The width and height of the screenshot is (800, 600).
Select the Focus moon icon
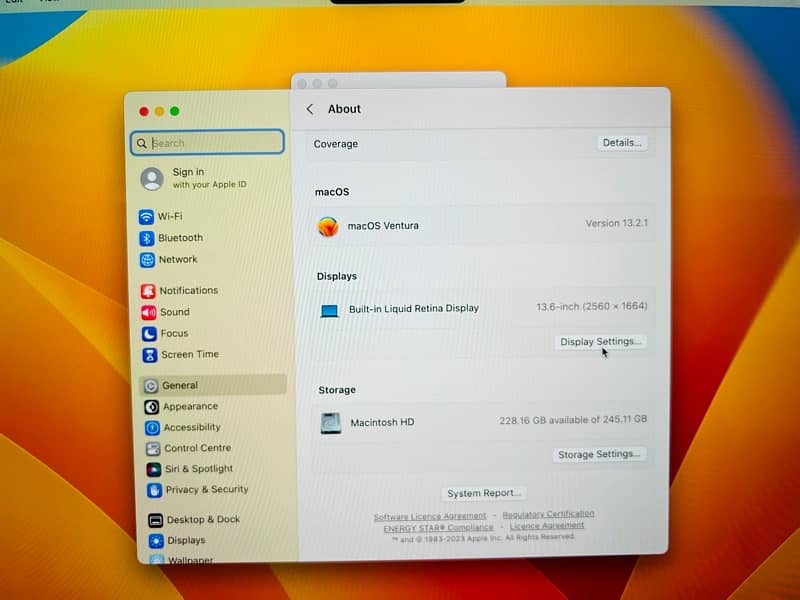click(x=149, y=334)
